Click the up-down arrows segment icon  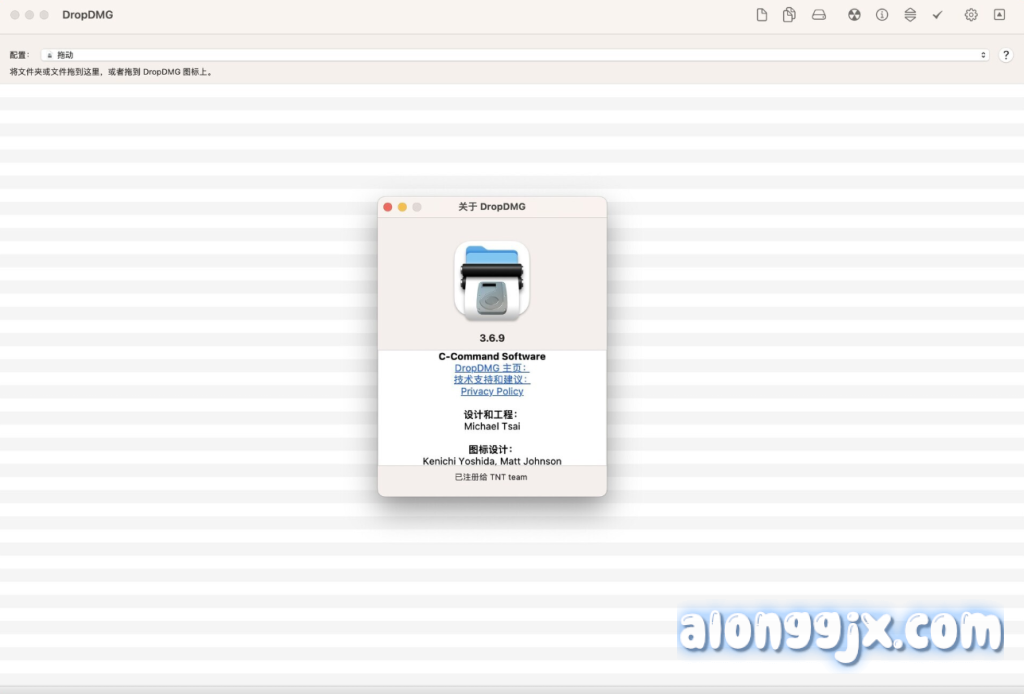point(909,15)
